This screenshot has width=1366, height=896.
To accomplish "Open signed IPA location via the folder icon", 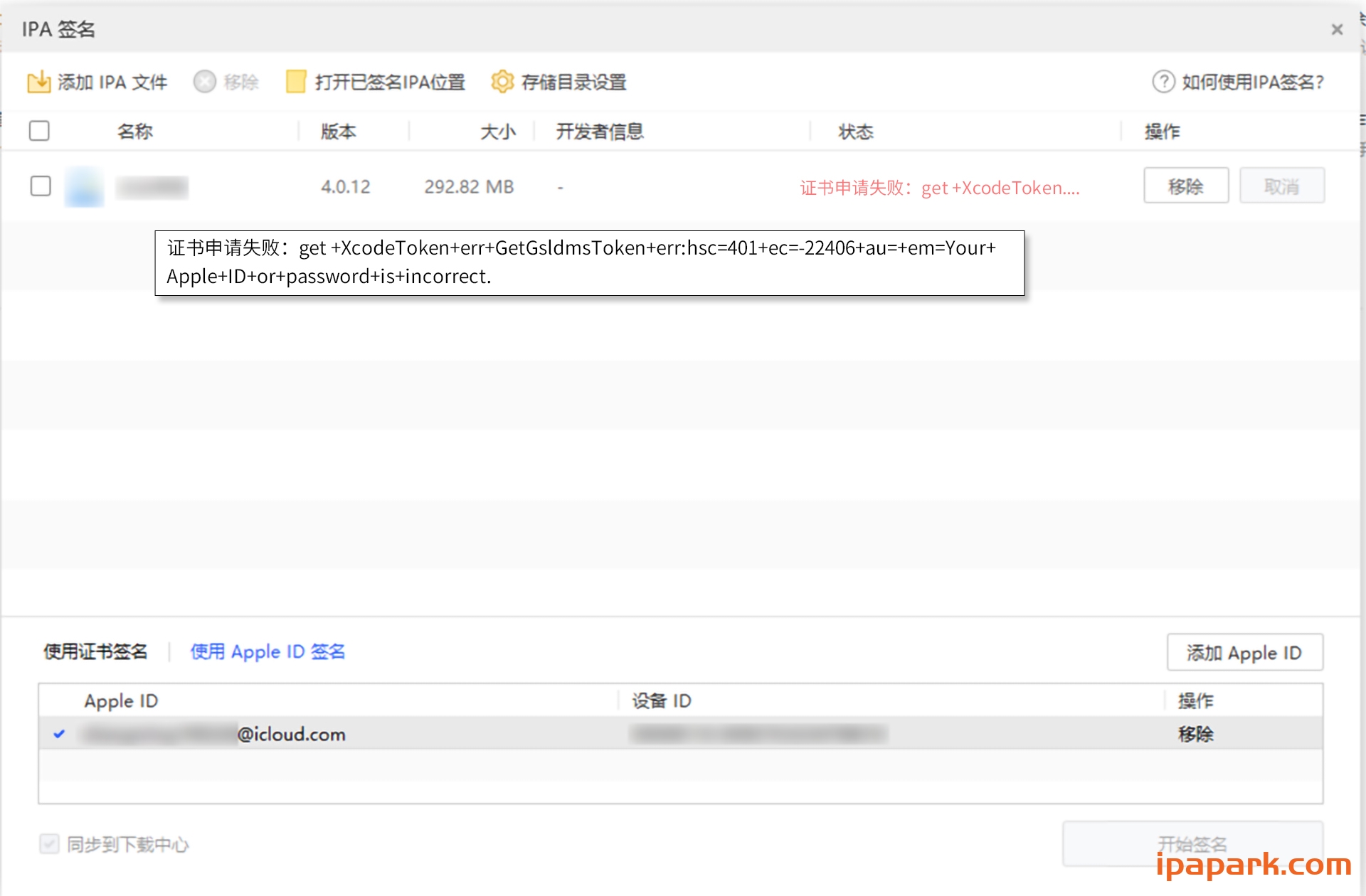I will (295, 81).
